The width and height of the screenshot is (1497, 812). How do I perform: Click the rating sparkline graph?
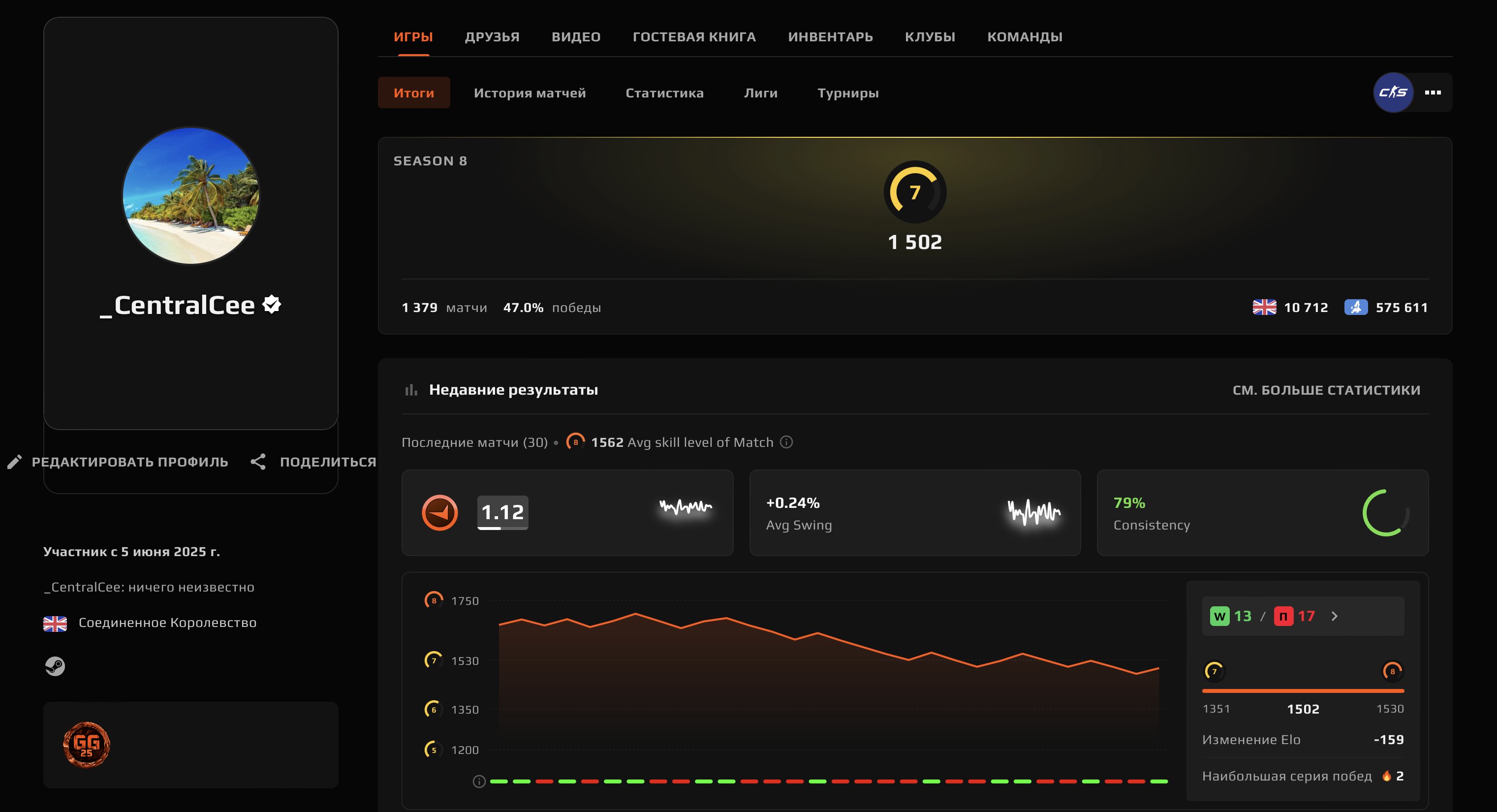coord(686,507)
